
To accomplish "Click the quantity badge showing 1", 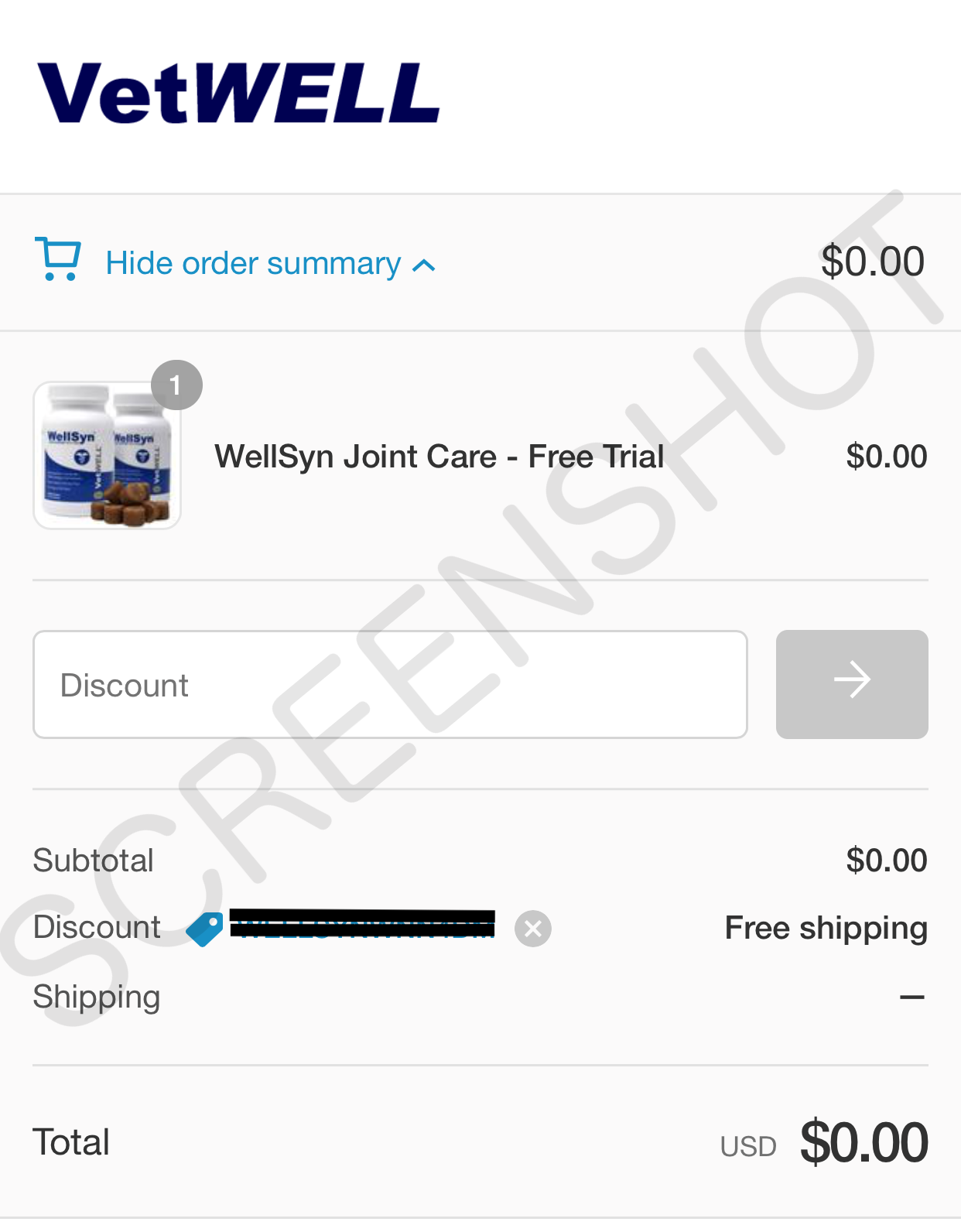I will [176, 385].
